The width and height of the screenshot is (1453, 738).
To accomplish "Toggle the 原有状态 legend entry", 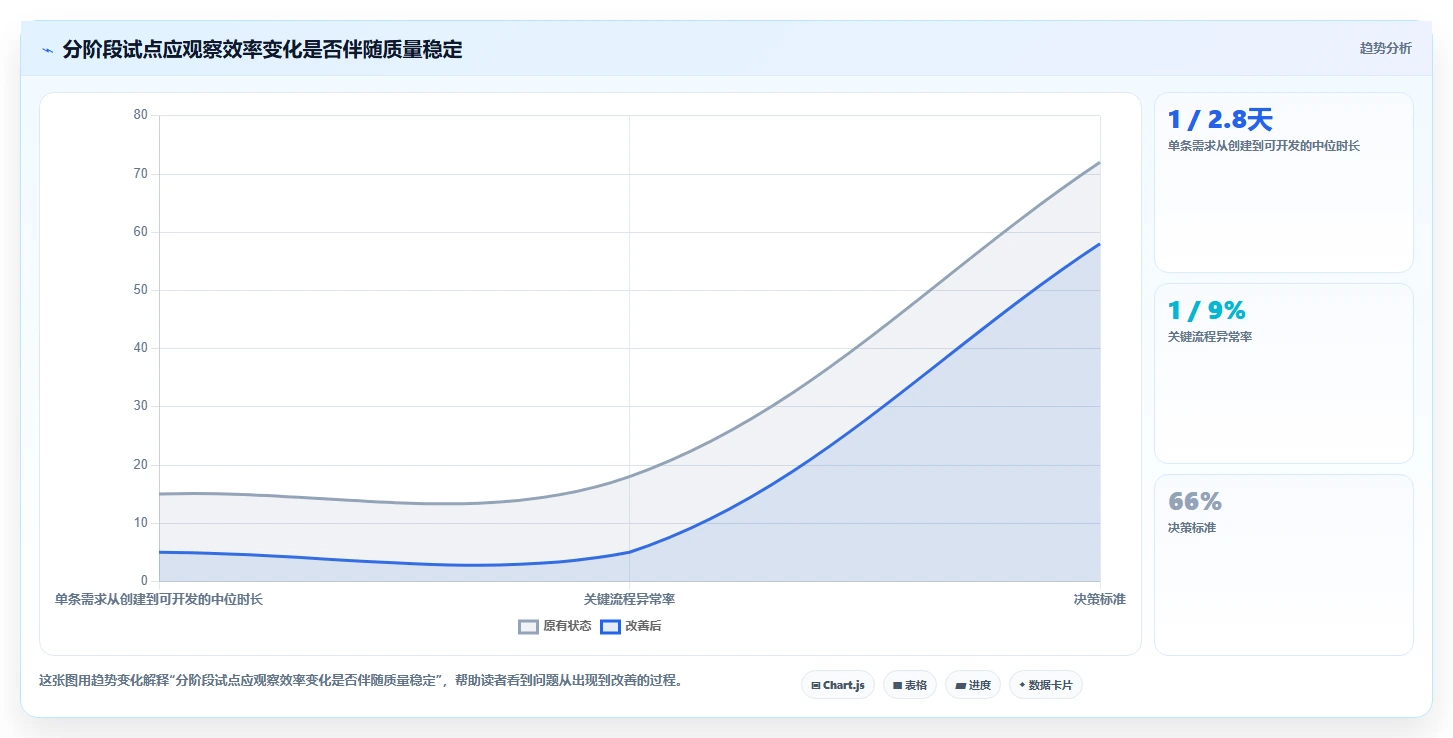I will click(x=555, y=627).
